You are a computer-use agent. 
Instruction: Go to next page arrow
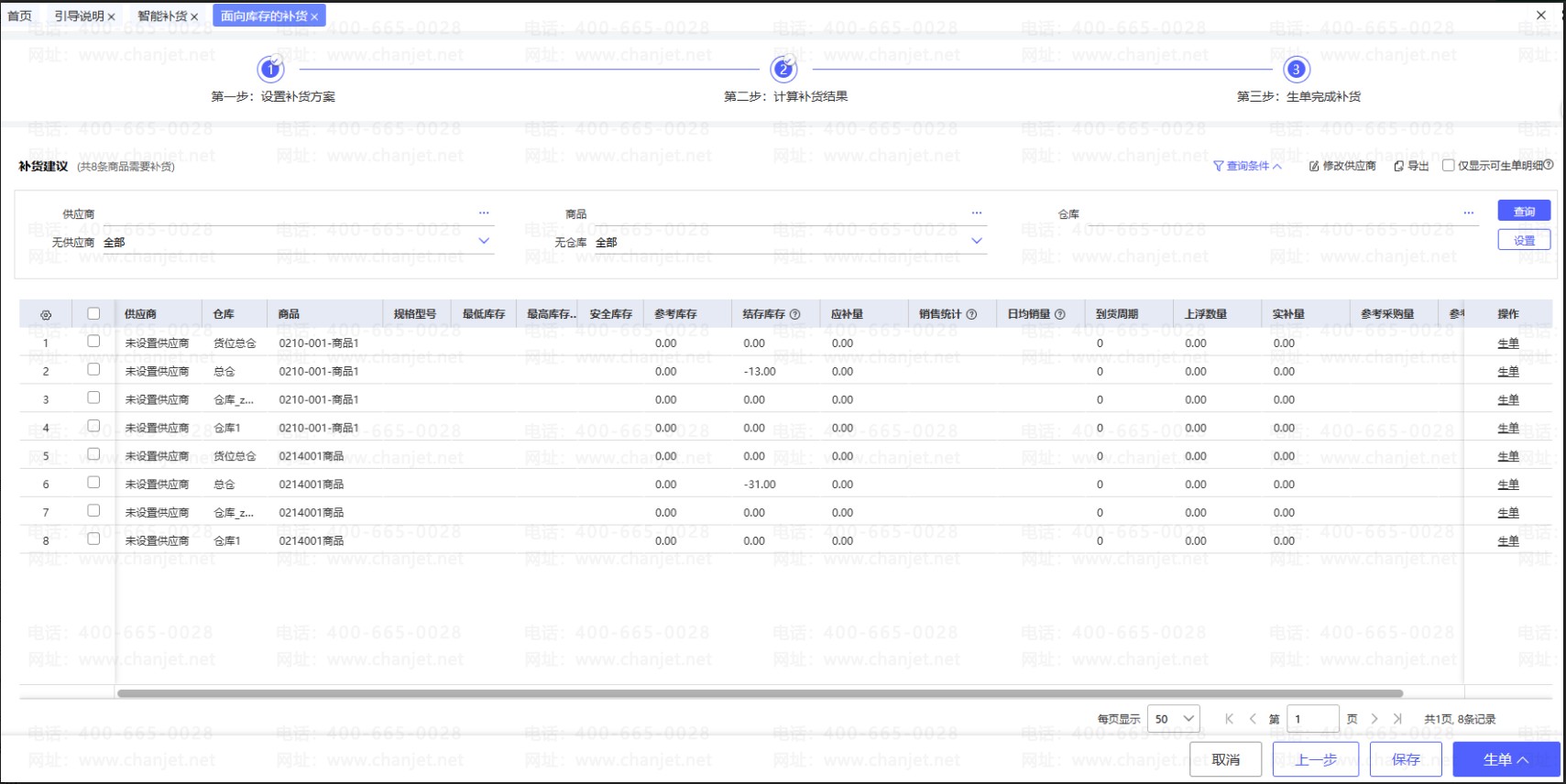(x=1374, y=719)
